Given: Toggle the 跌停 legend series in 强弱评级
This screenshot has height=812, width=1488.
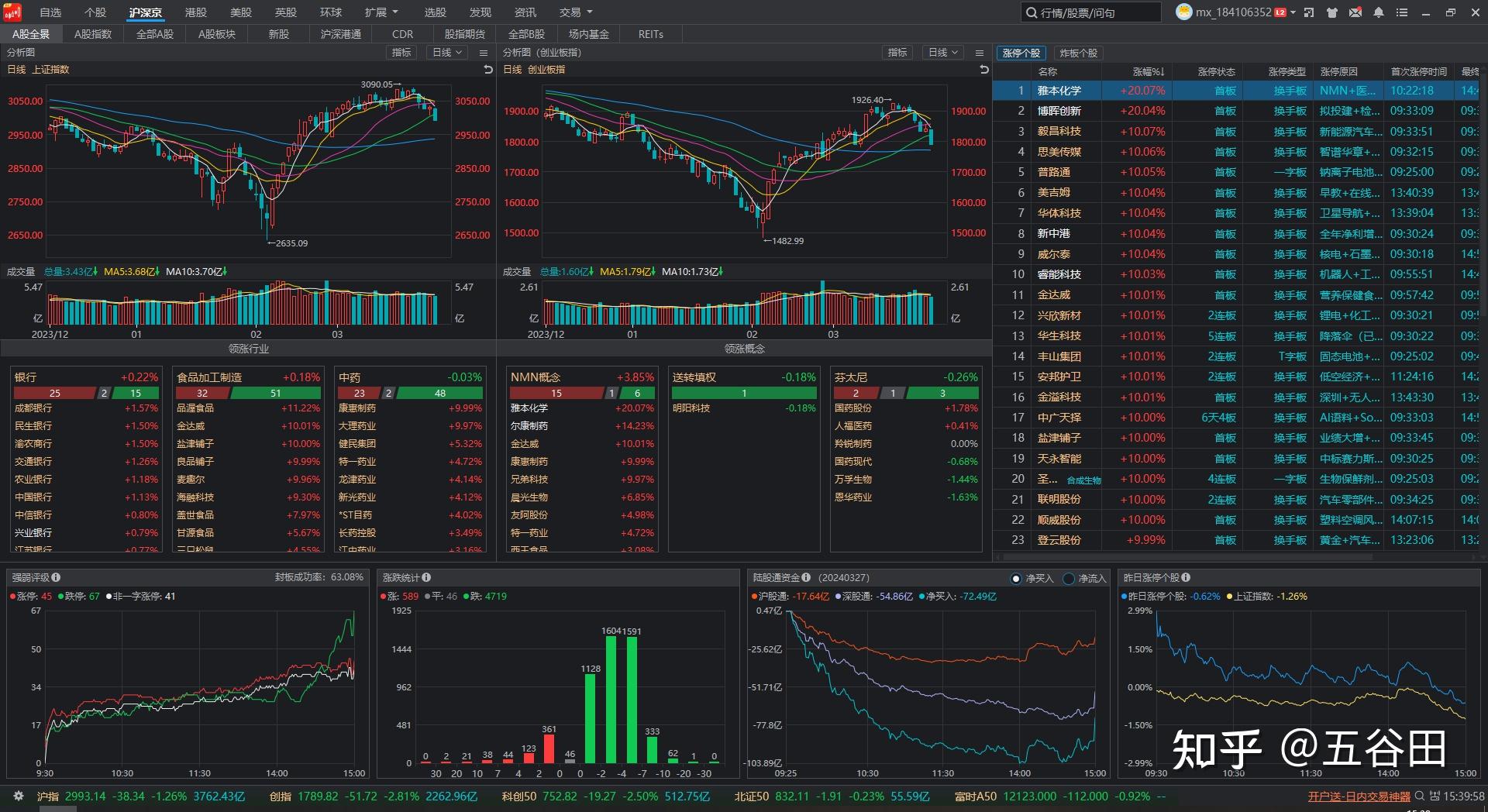Looking at the screenshot, I should (x=78, y=597).
